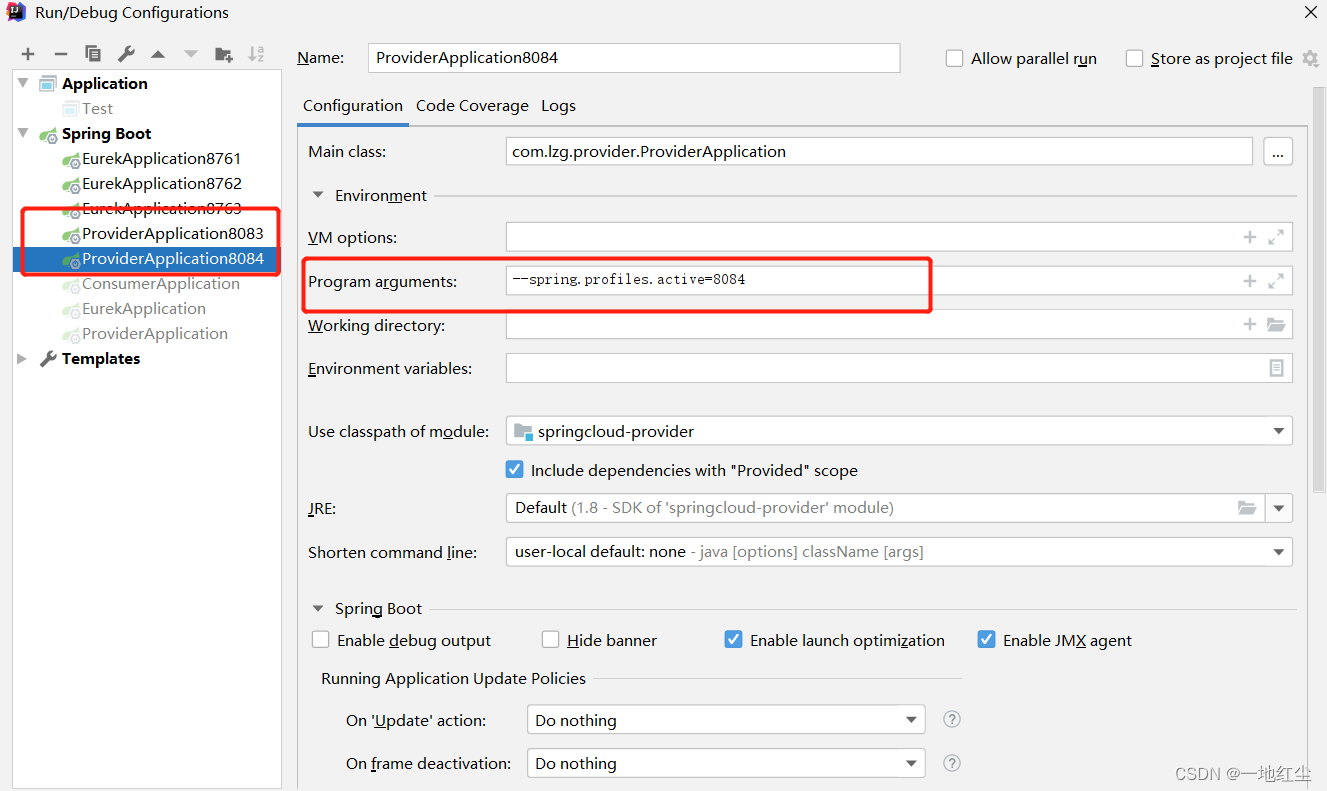Create new folder in toolbar
Viewport: 1327px width, 791px height.
coord(223,54)
